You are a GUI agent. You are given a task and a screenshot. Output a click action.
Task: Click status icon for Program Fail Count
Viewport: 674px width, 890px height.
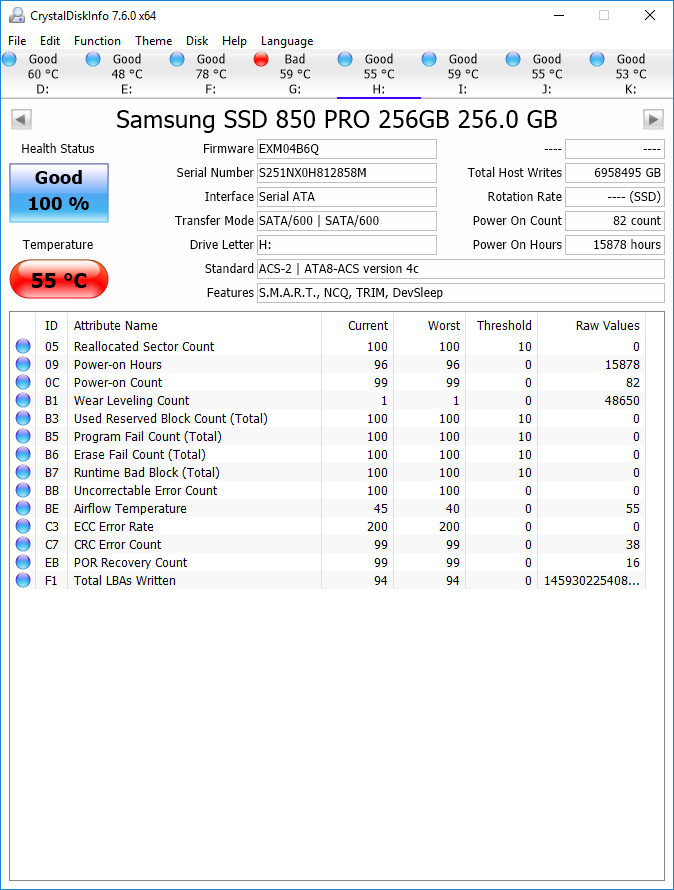coord(23,436)
